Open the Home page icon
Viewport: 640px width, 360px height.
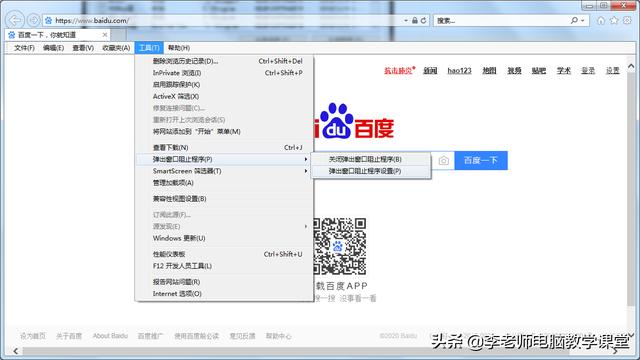pyautogui.click(x=601, y=20)
